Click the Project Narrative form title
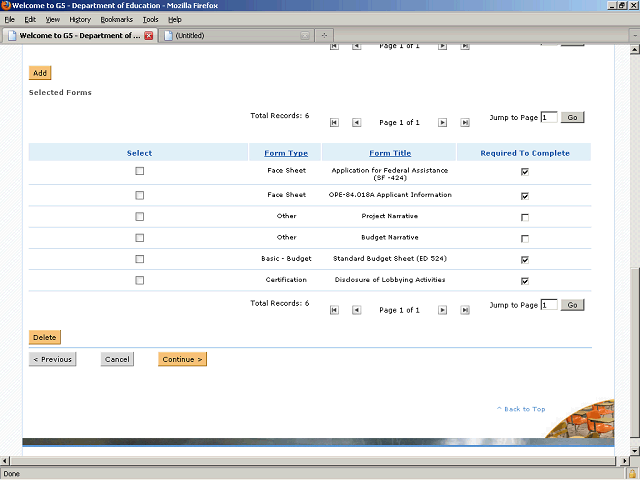The width and height of the screenshot is (640, 480). [x=390, y=216]
